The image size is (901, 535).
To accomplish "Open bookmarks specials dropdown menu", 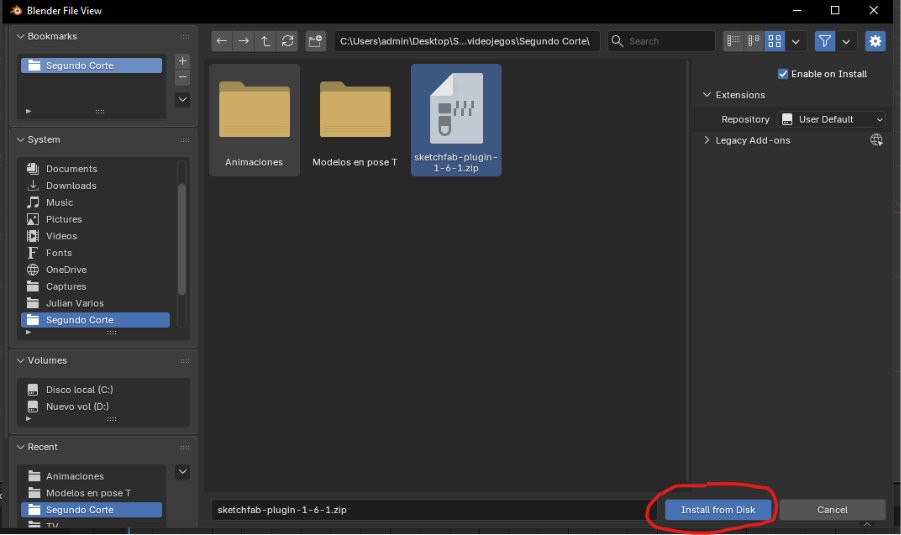I will (182, 99).
